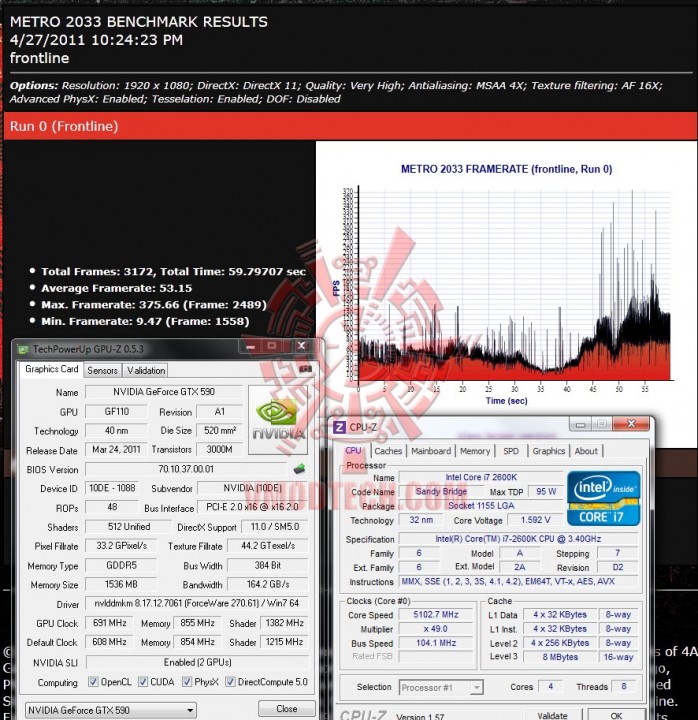The height and width of the screenshot is (720, 698).
Task: Click the NVIDIA SLI field Enabled (2 GPUs)
Action: (x=197, y=662)
